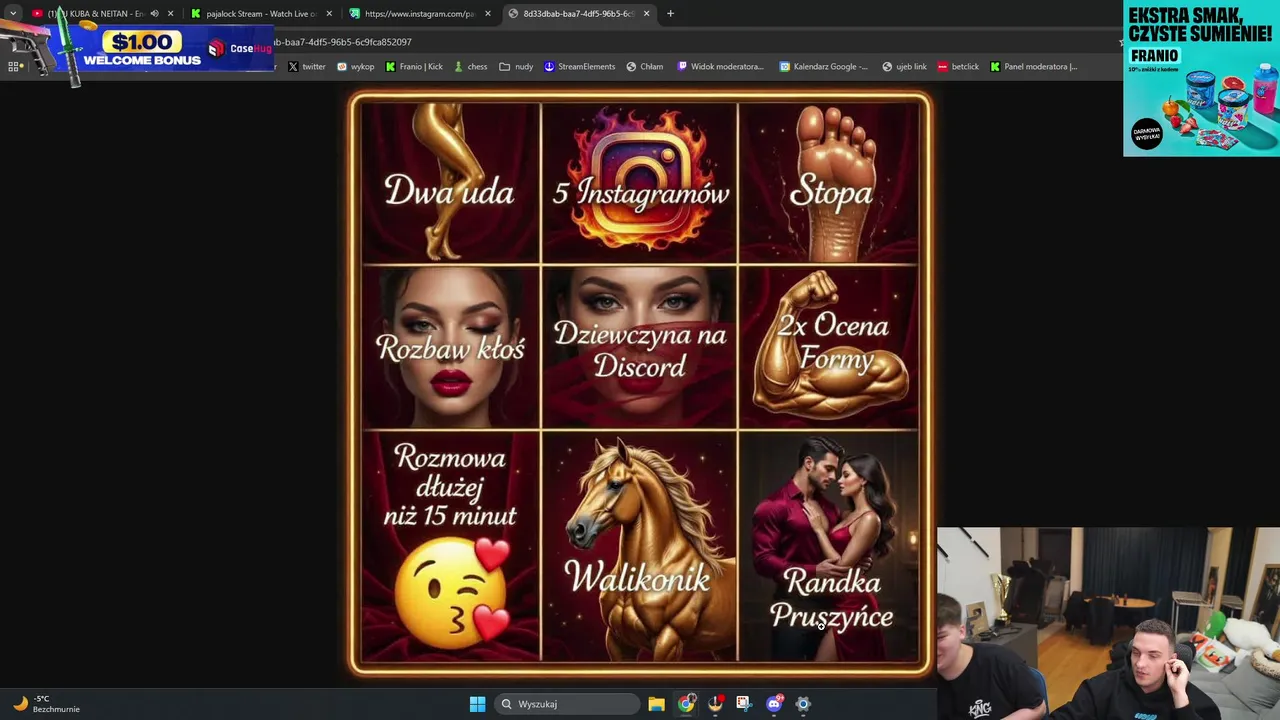Close the KUBA & NEITAN tab
Screen dimensions: 1280x720
171,14
